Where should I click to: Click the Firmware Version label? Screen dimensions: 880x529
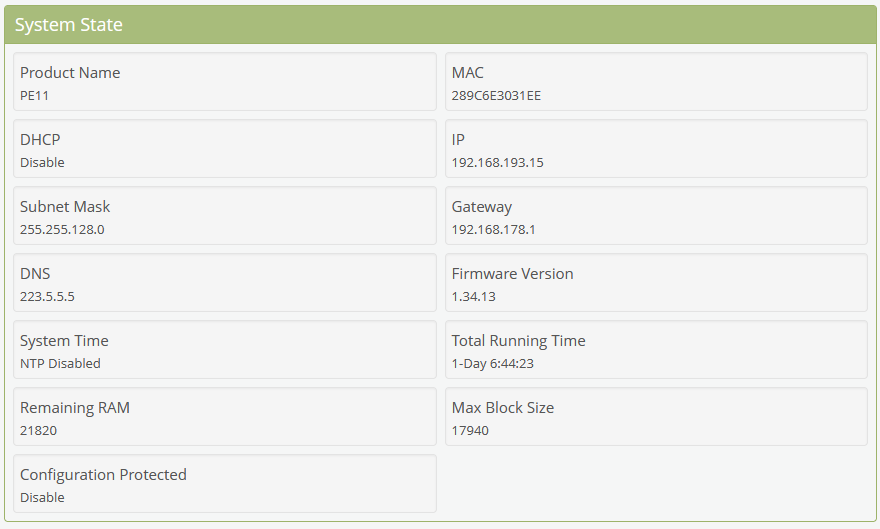point(512,274)
